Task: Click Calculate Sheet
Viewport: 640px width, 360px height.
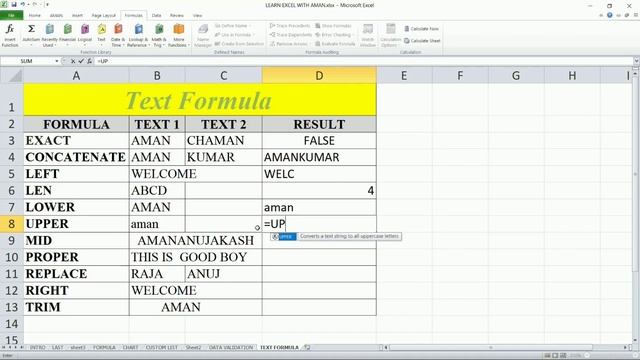Action: click(x=422, y=41)
